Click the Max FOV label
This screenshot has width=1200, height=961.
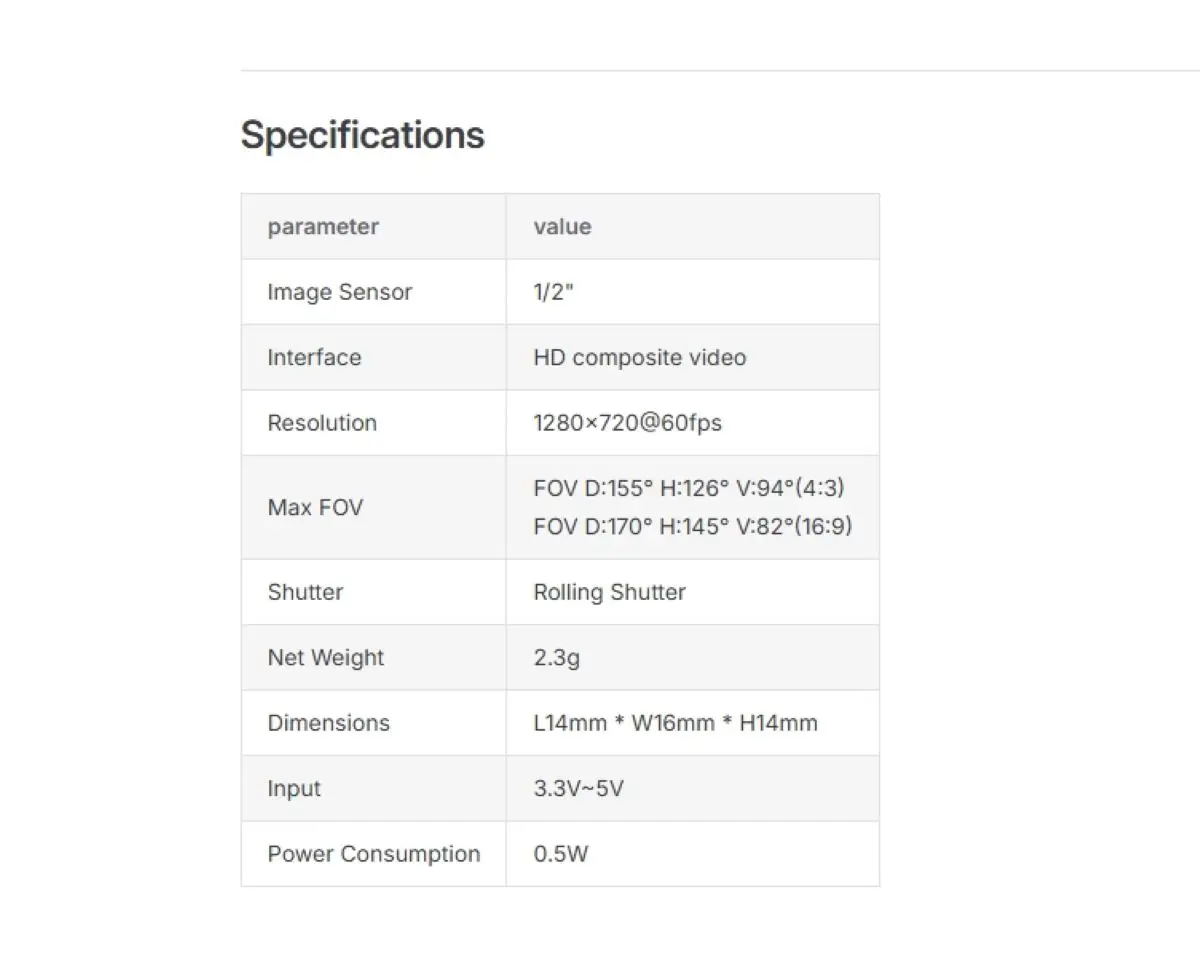tap(315, 507)
